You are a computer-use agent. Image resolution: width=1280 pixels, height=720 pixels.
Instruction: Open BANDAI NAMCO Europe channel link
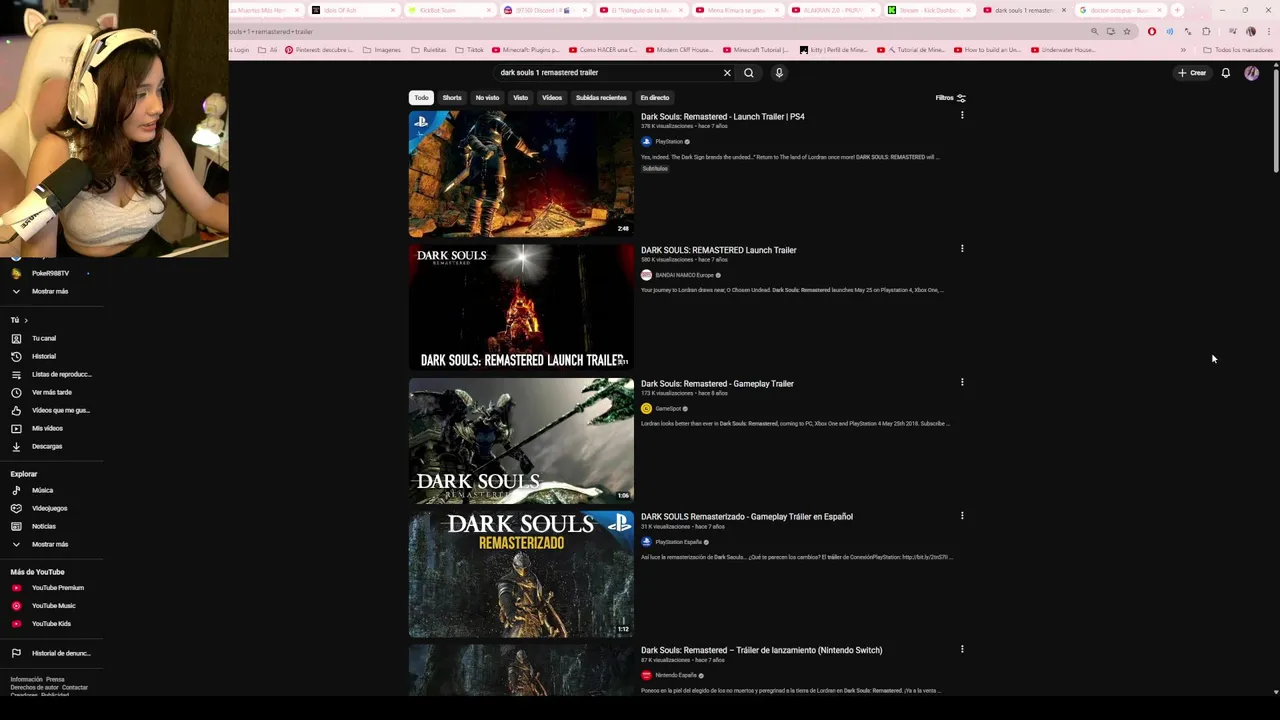point(684,275)
